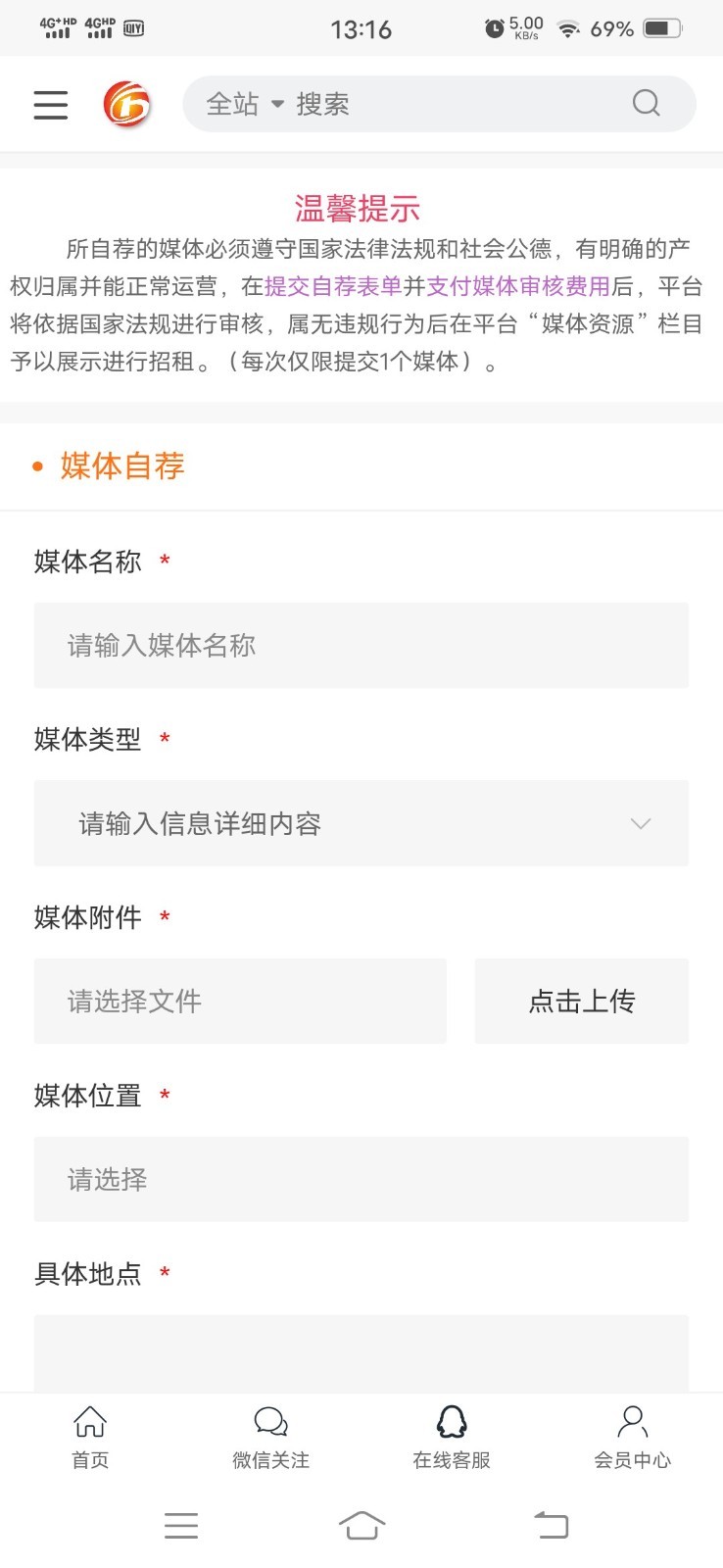Image resolution: width=723 pixels, height=1568 pixels.
Task: Tap the 在线客服 QQ penguin icon
Action: pos(452,1422)
